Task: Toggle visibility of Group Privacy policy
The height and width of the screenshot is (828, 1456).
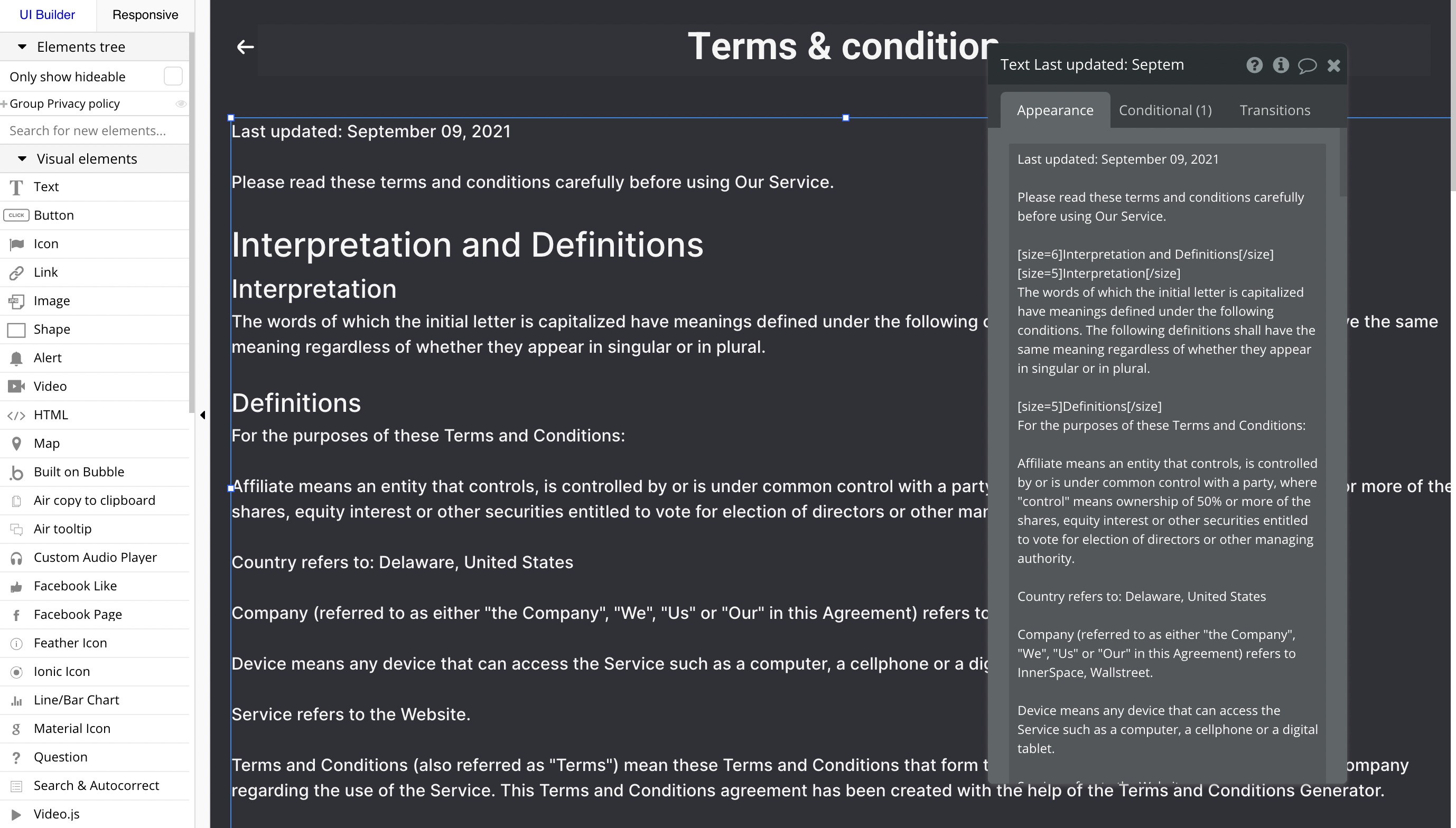Action: point(181,103)
